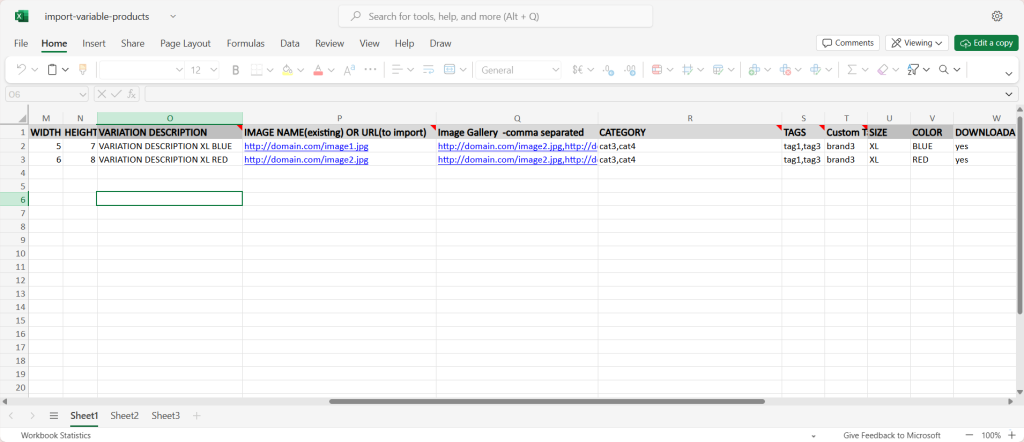Image resolution: width=1024 pixels, height=442 pixels.
Task: Click the Comments button
Action: tap(847, 43)
